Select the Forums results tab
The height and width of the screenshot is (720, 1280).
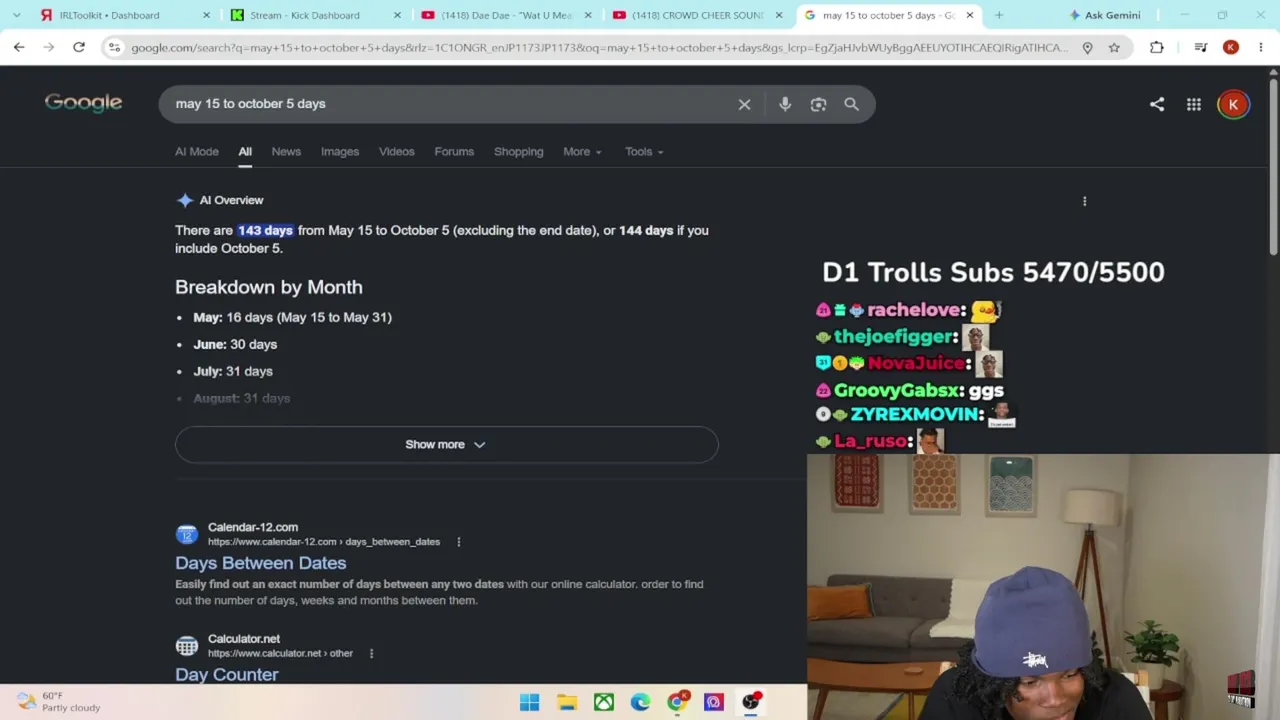454,152
